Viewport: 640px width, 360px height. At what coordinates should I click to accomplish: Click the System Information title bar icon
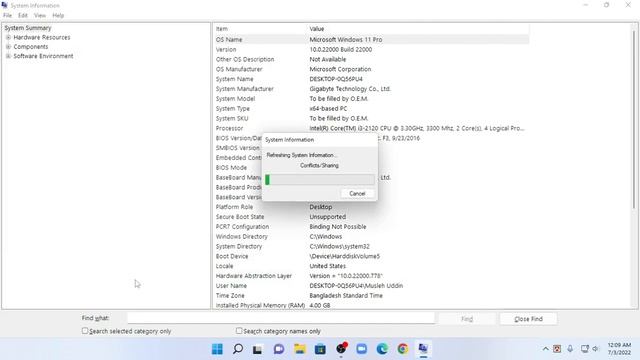[4, 5]
